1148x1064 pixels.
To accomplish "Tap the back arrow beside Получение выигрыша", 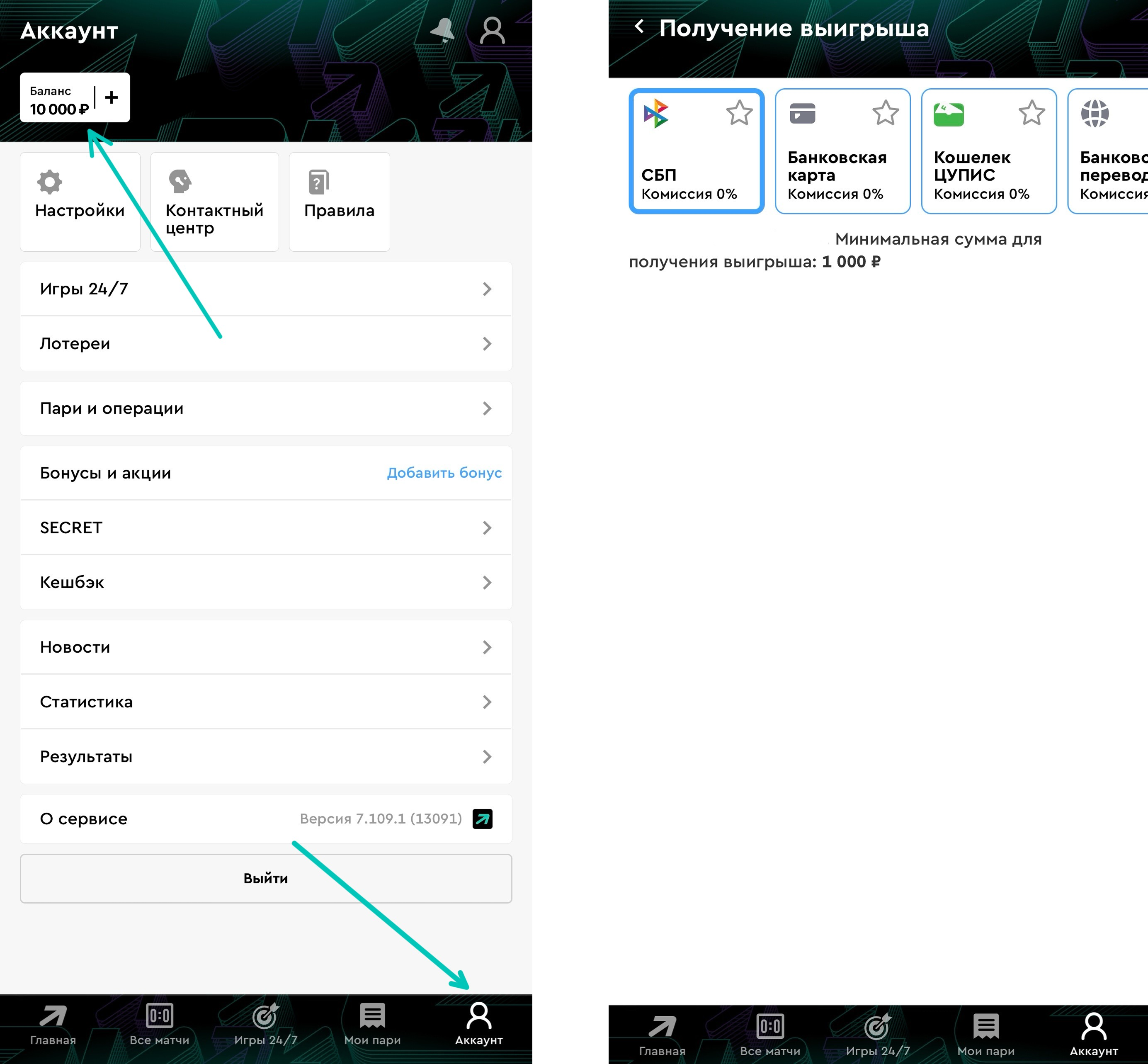I will point(639,27).
